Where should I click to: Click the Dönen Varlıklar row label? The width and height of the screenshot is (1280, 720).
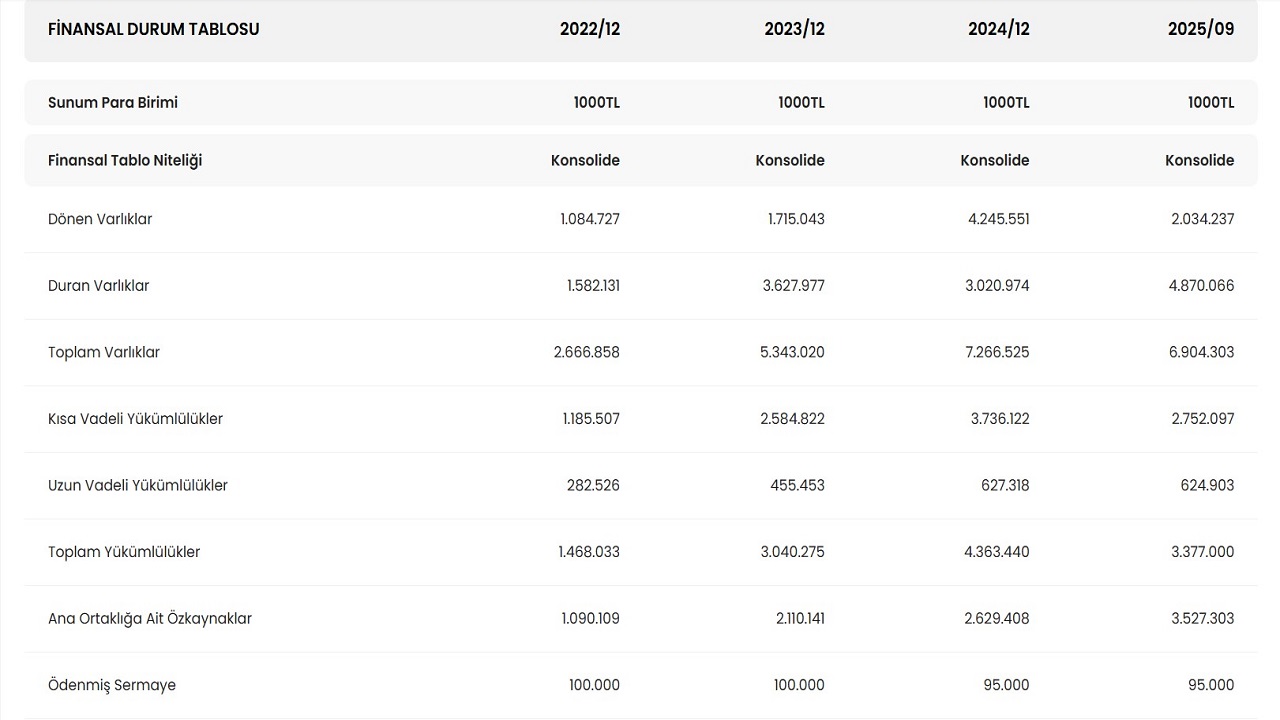coord(100,219)
